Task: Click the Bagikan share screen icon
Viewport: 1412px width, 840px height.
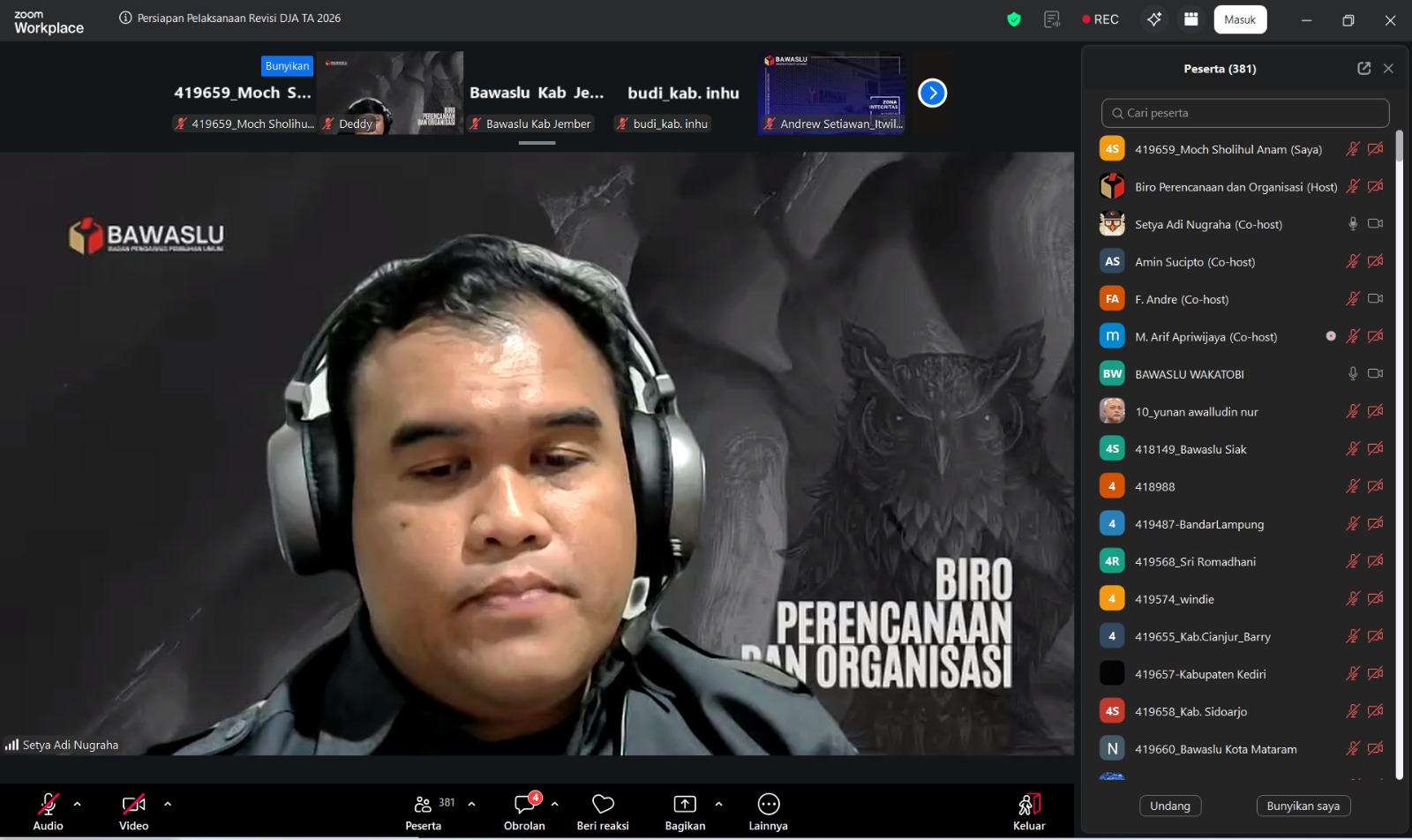Action: pyautogui.click(x=685, y=804)
